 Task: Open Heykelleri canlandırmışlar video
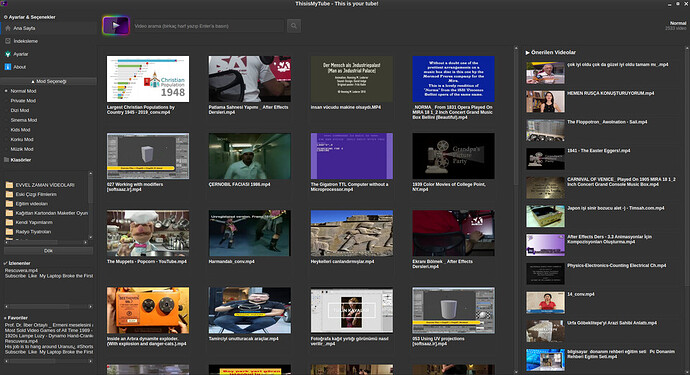pos(352,233)
